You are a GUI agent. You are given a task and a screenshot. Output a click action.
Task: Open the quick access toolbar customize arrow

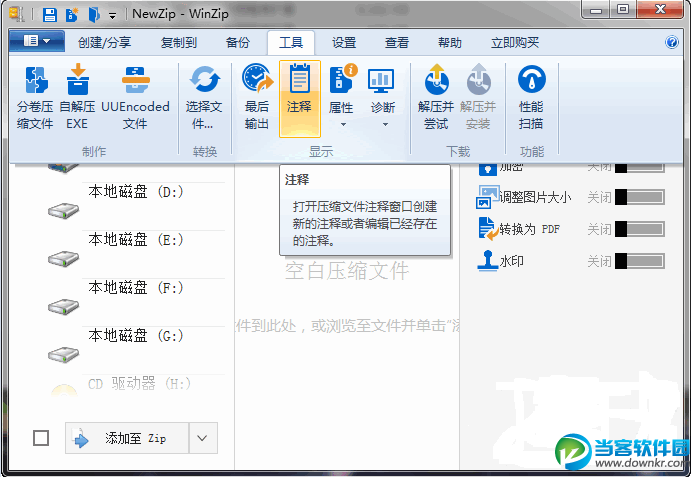pos(112,16)
